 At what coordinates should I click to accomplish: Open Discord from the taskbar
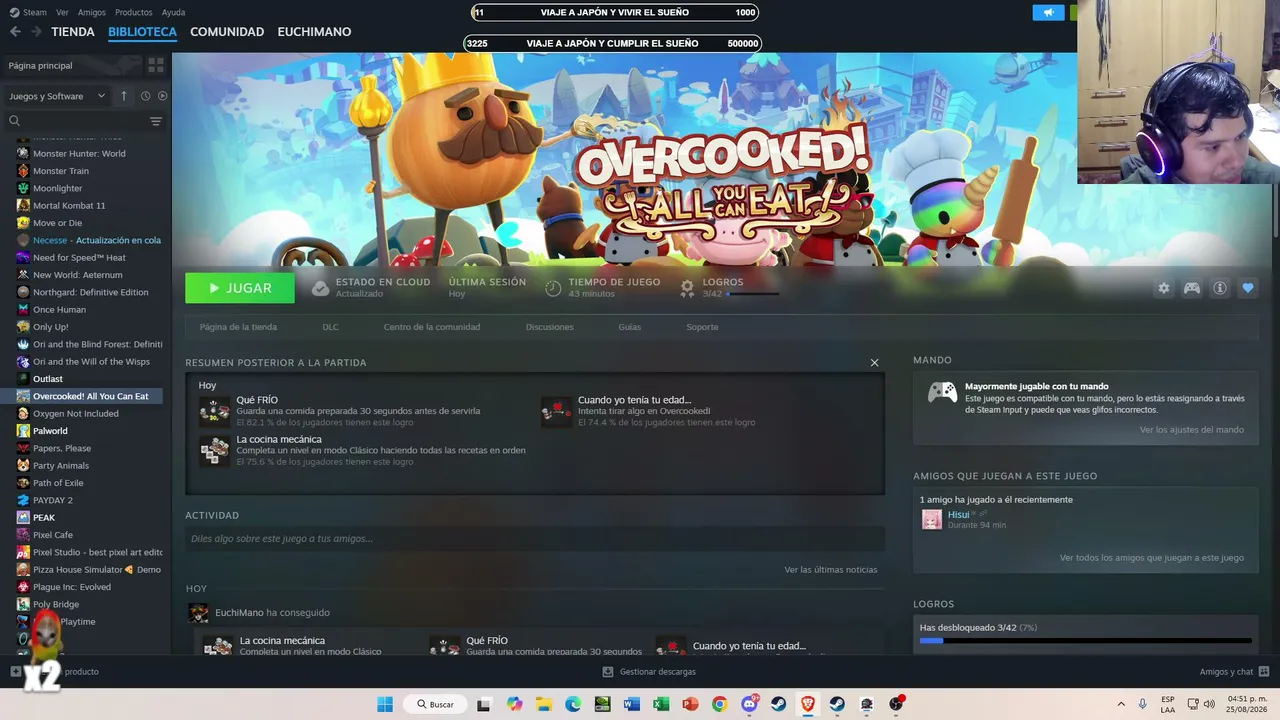(x=749, y=704)
